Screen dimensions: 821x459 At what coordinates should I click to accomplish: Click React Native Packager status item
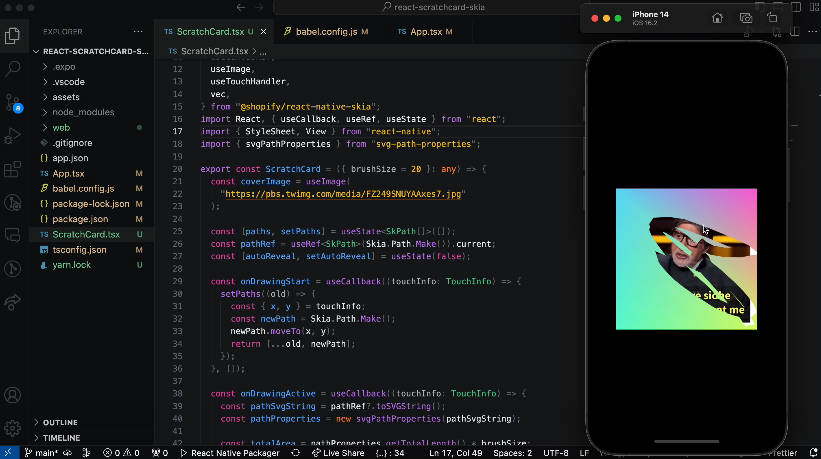coord(230,453)
